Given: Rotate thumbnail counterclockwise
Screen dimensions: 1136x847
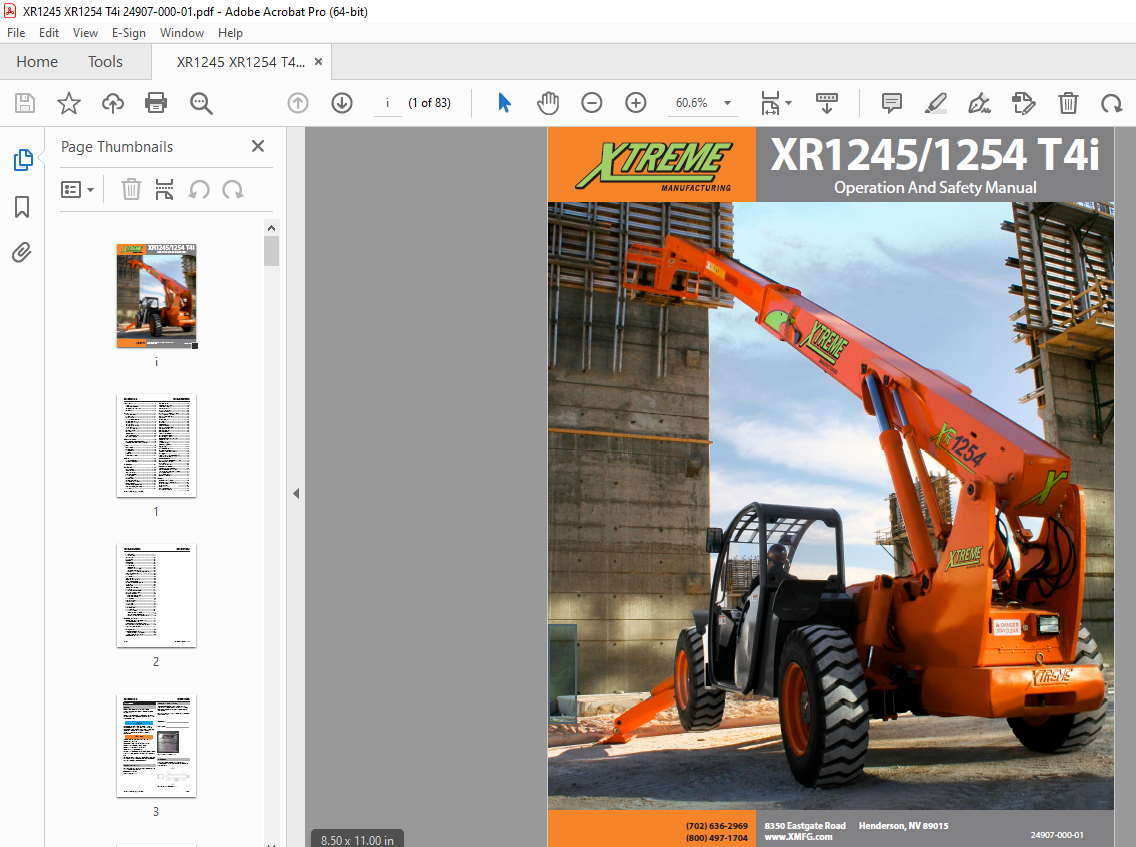Looking at the screenshot, I should click(x=199, y=190).
